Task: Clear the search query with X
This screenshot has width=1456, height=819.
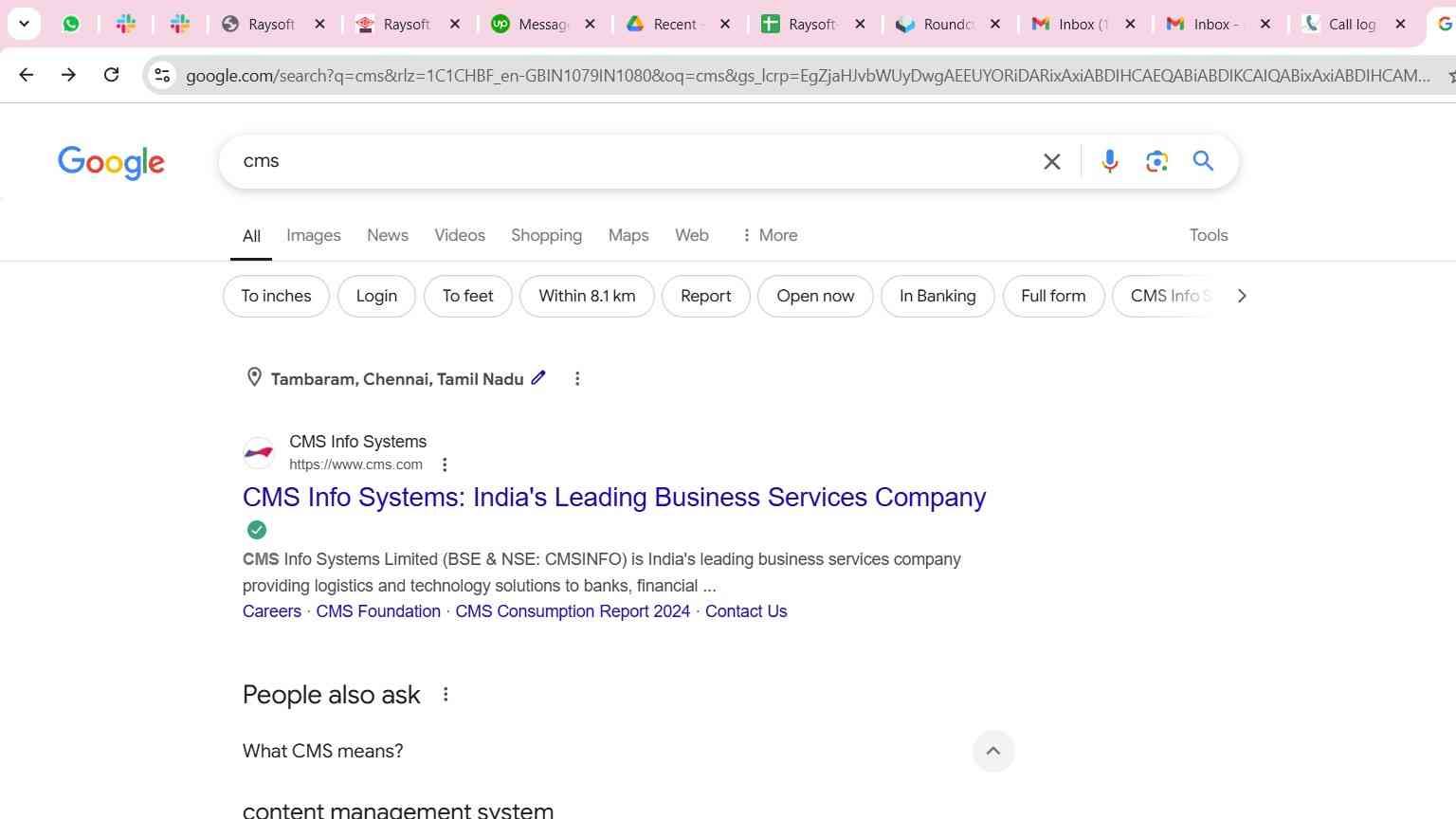Action: coord(1051,162)
